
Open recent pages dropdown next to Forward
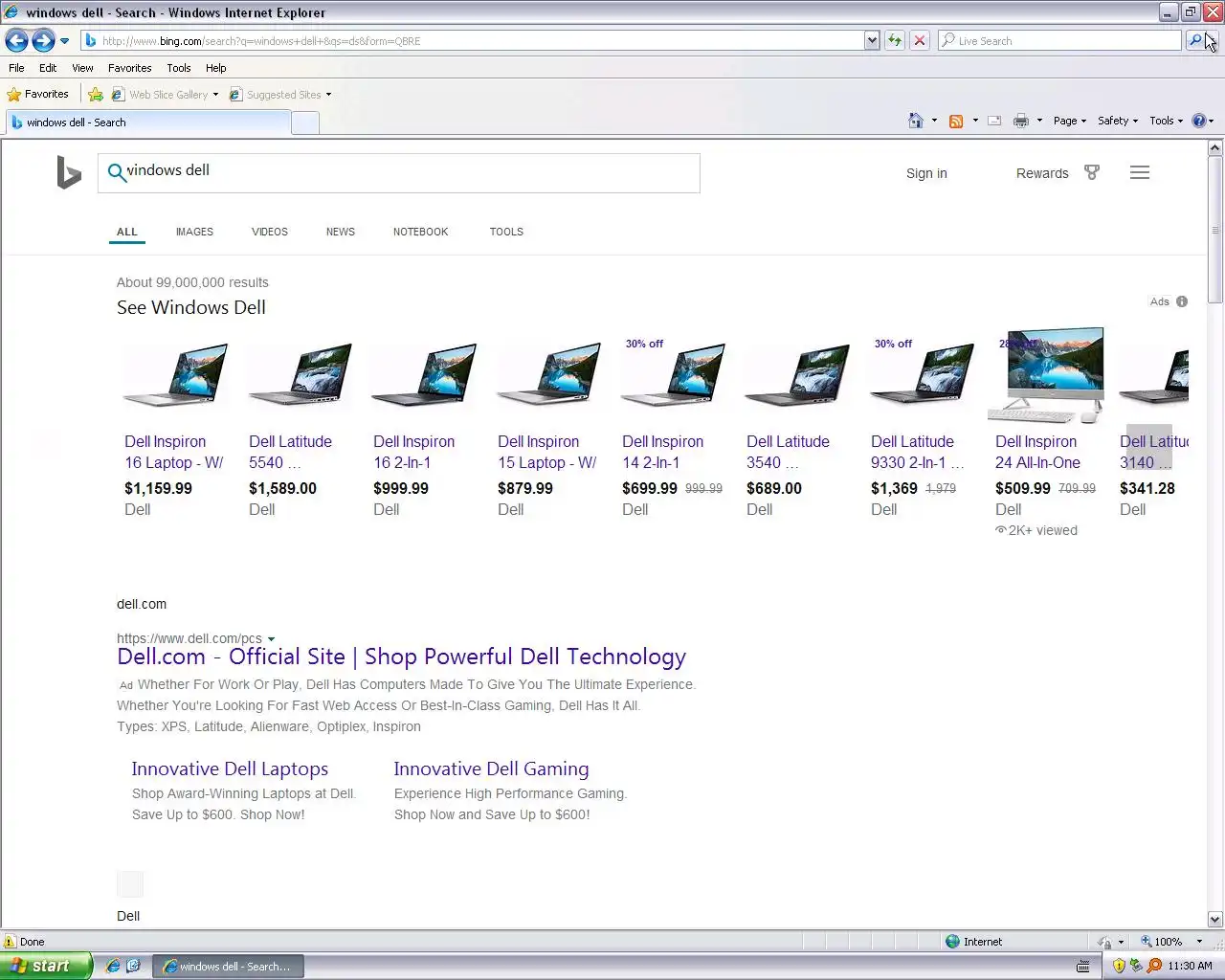64,41
